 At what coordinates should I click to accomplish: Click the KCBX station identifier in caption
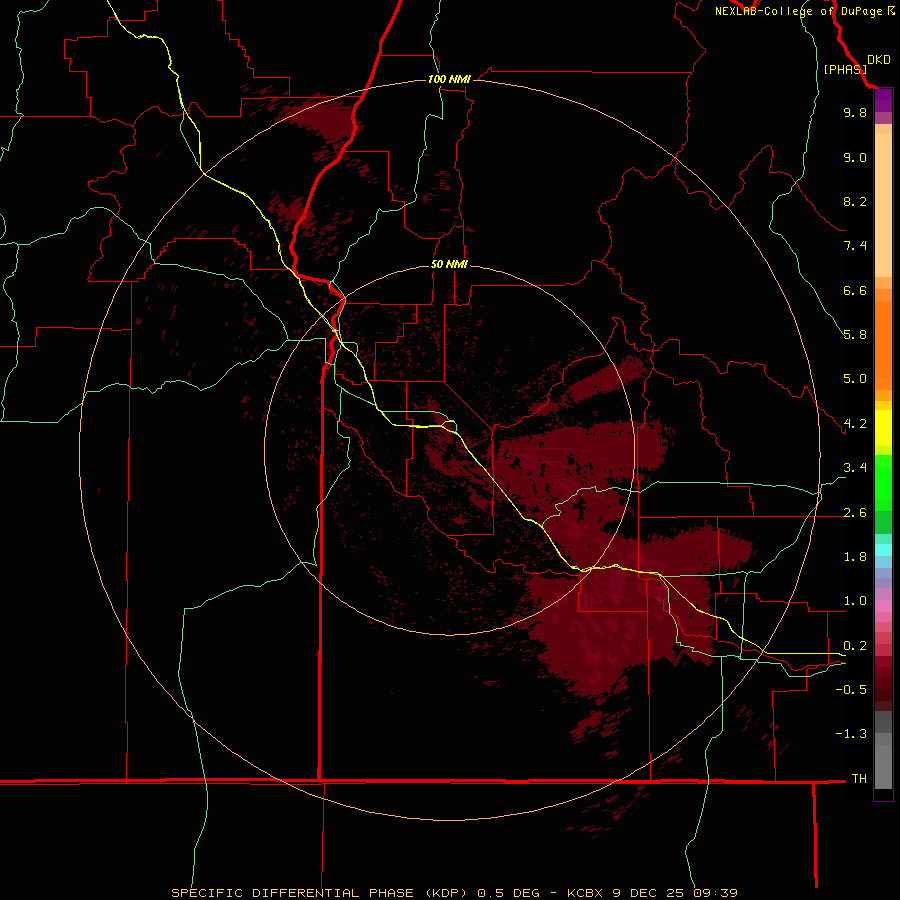point(587,893)
